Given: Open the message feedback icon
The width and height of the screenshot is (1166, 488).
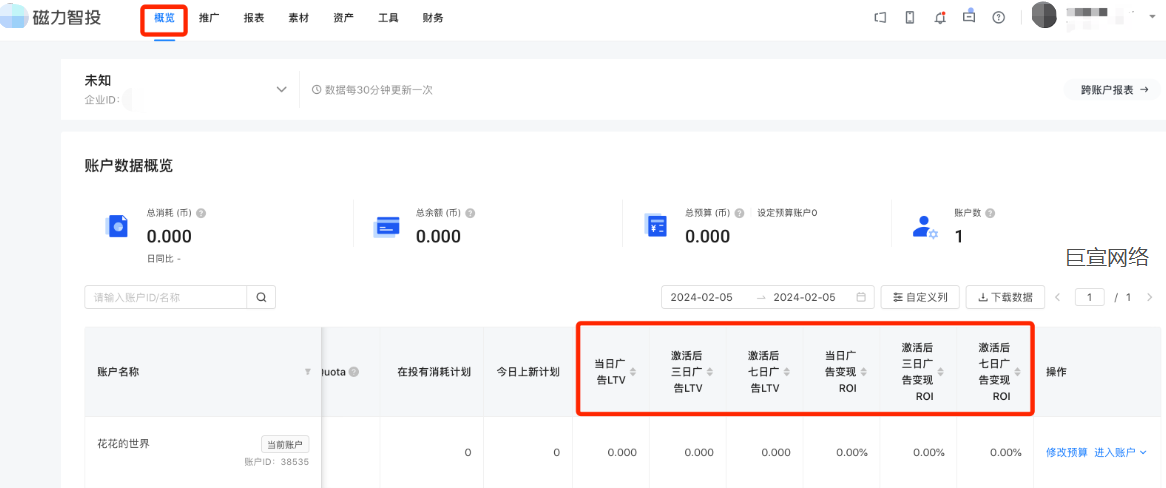Looking at the screenshot, I should (x=969, y=17).
